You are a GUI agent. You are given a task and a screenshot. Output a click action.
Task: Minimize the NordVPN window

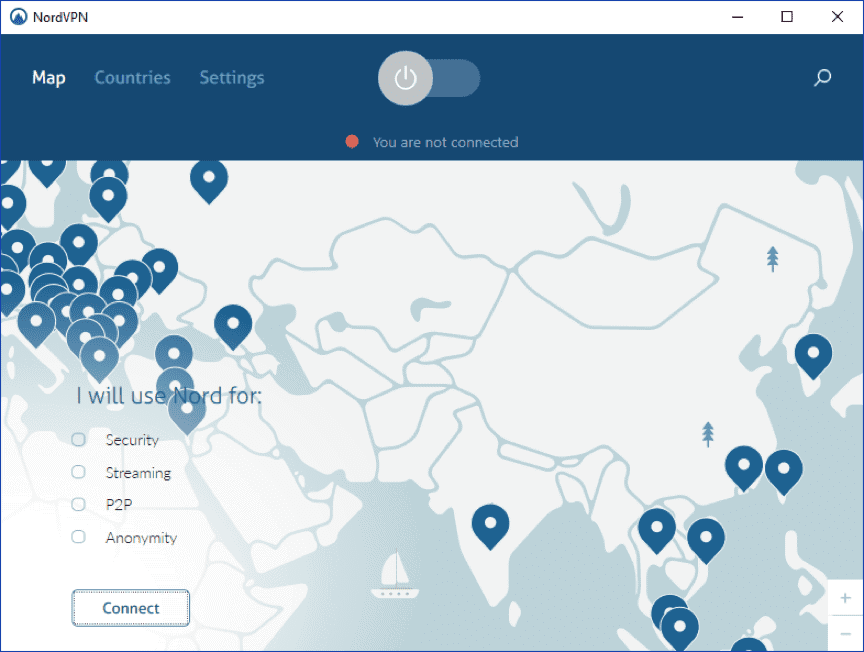point(737,17)
